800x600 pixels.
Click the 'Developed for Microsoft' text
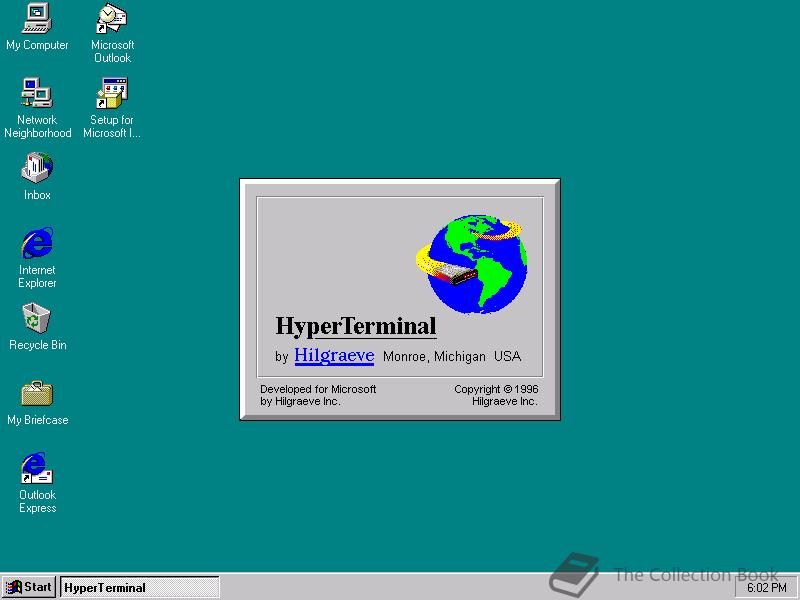click(x=318, y=389)
